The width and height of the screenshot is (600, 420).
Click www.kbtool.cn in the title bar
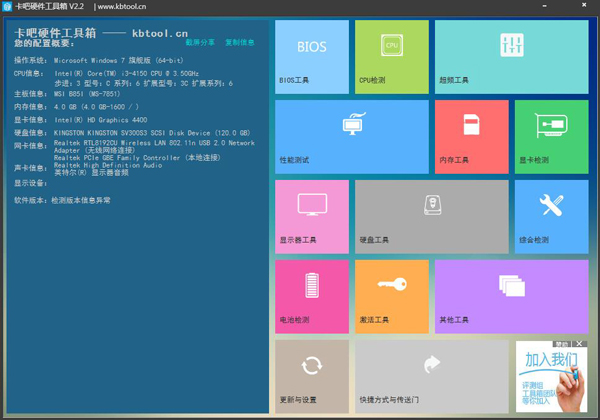pos(122,7)
